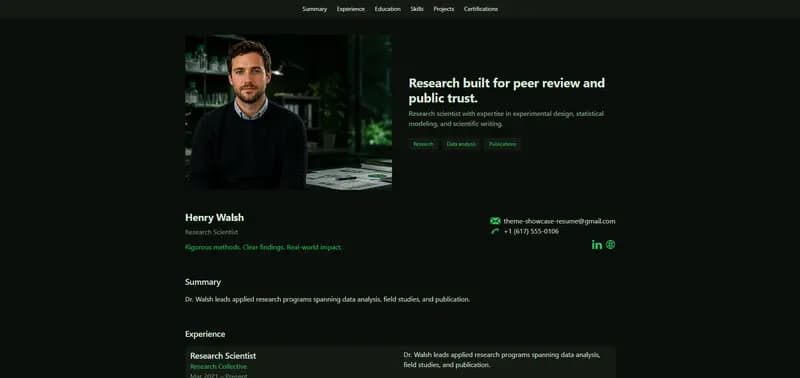Click the Research Collective company name
Viewport: 800px width, 378px height.
pyautogui.click(x=218, y=366)
